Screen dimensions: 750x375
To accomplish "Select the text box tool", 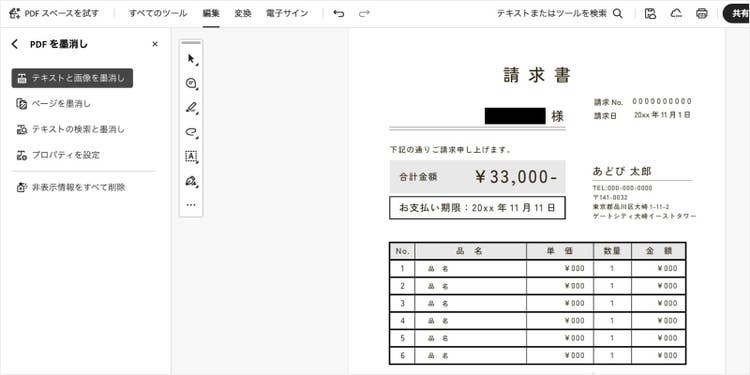I will click(x=191, y=156).
